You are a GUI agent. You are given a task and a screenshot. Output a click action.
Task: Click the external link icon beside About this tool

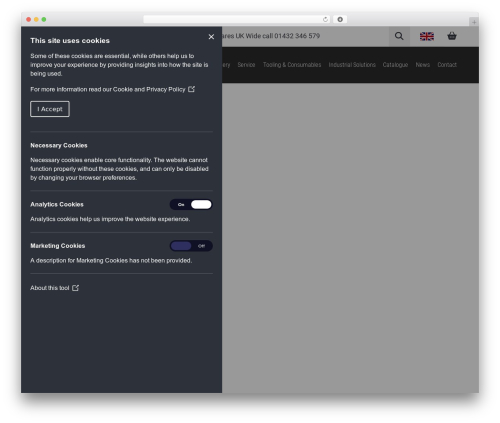click(x=76, y=288)
